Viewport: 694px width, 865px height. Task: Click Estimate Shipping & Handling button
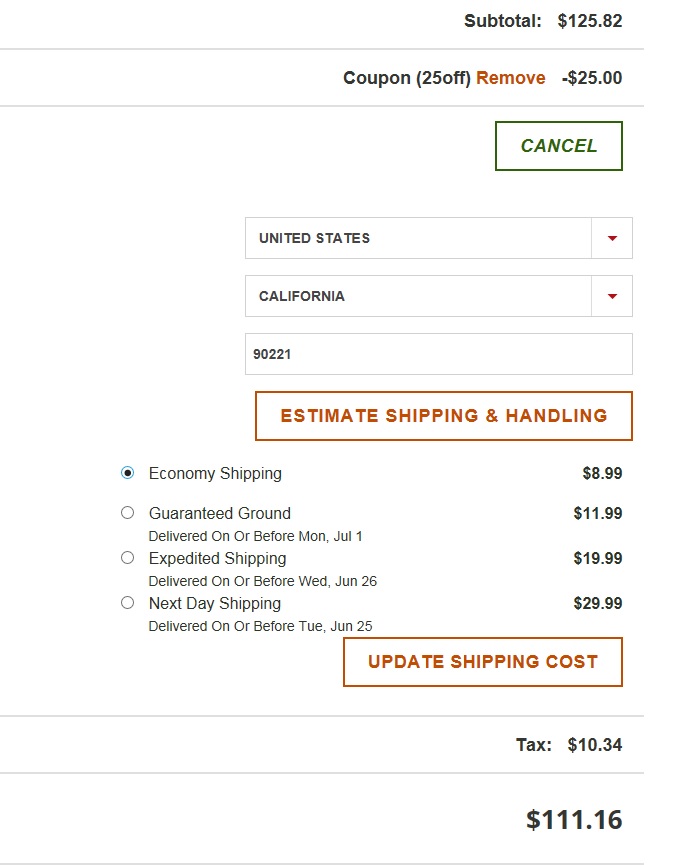pos(444,416)
